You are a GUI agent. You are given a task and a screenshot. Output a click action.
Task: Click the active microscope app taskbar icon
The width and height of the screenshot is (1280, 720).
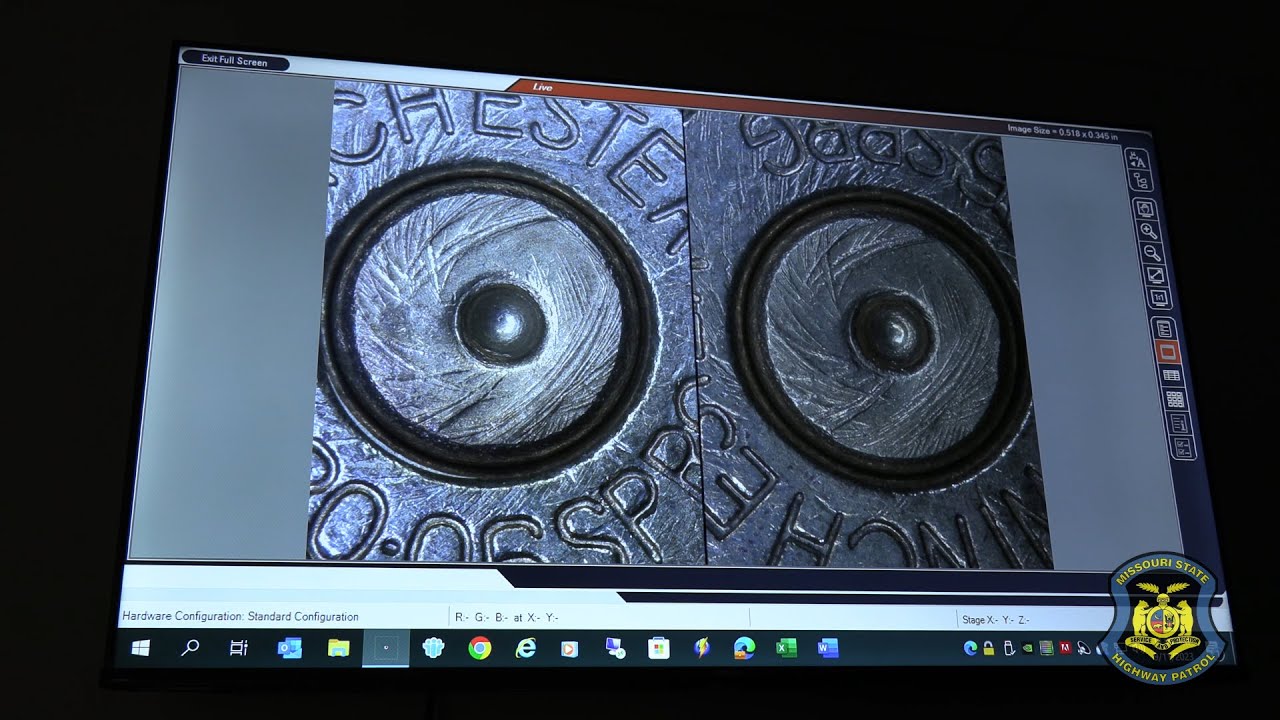tap(386, 649)
